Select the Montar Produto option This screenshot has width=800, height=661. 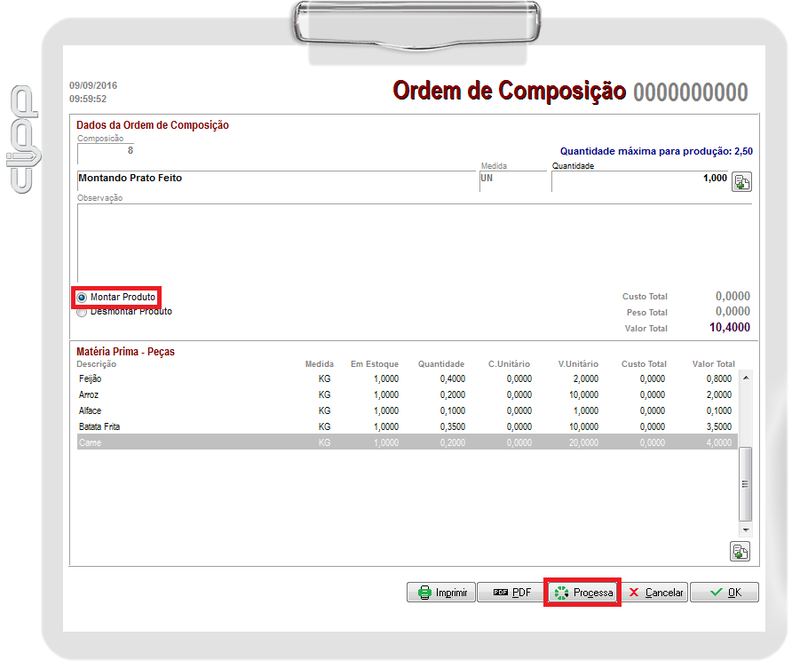coord(82,298)
